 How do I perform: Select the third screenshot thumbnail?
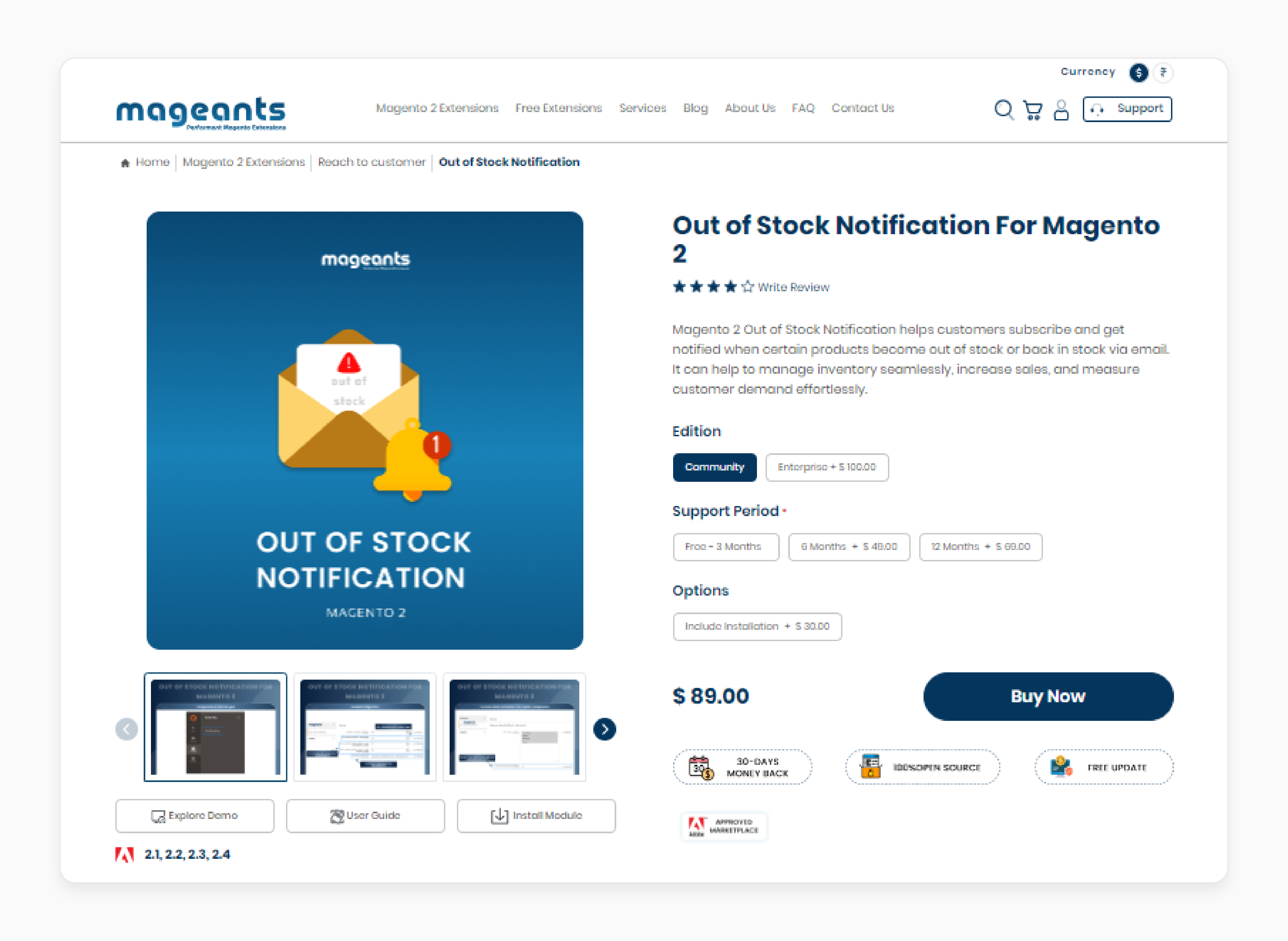click(514, 727)
